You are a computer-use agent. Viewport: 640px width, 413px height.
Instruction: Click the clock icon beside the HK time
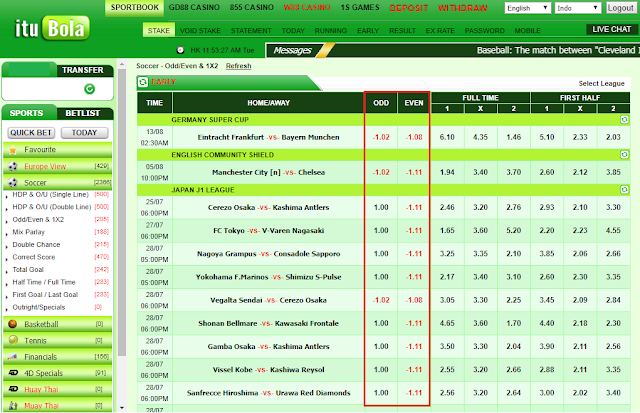180,50
